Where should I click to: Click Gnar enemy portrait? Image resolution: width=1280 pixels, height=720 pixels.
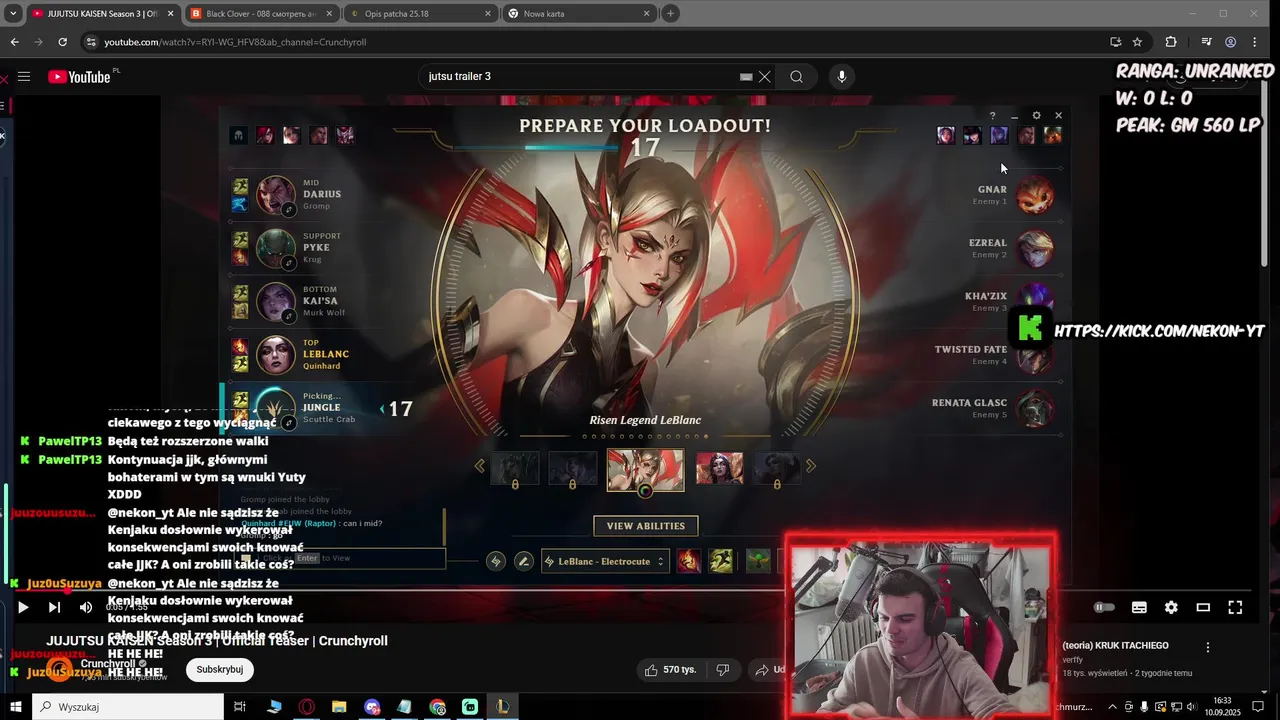point(1035,195)
